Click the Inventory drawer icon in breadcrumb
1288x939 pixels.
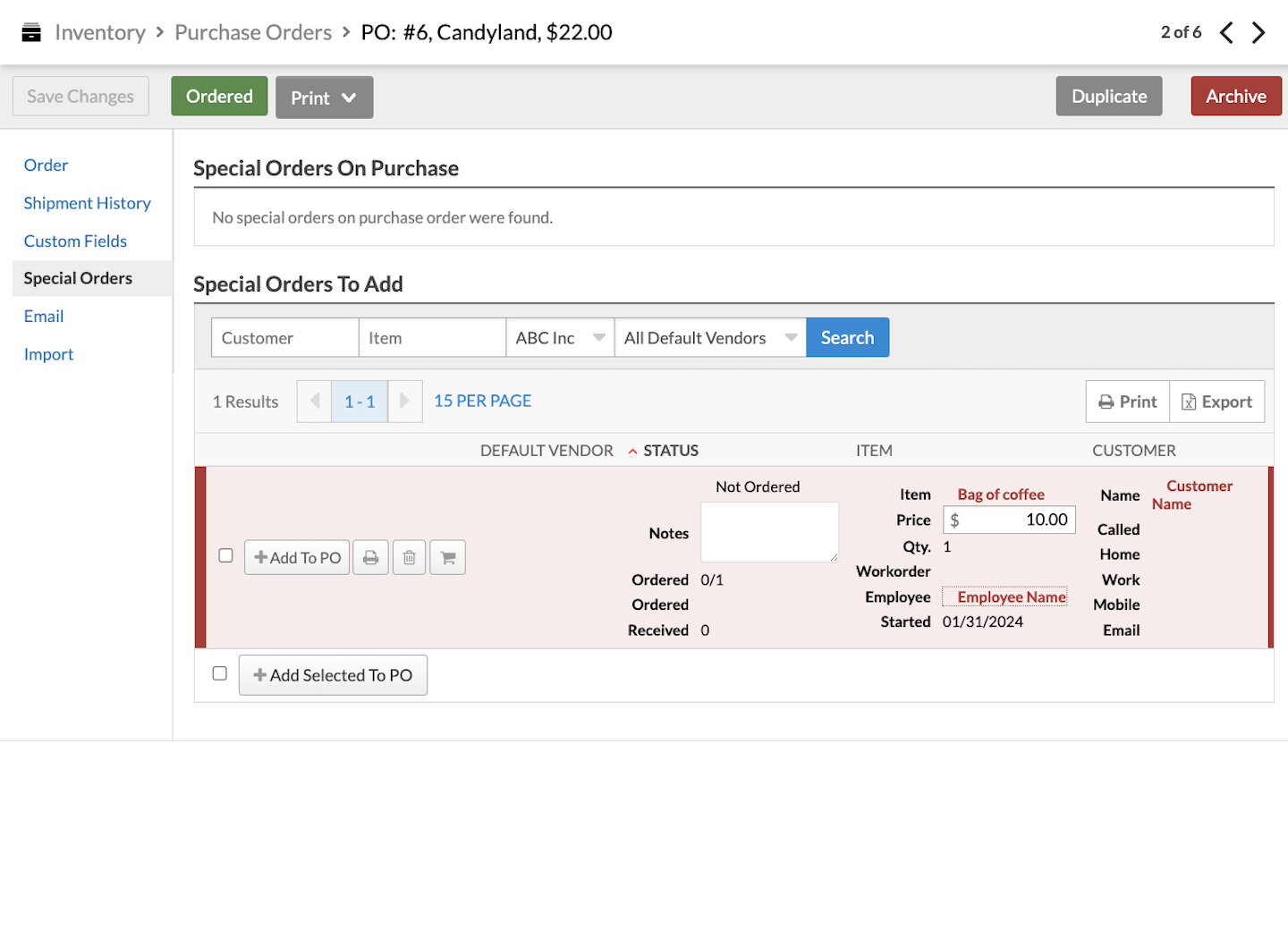click(x=31, y=33)
